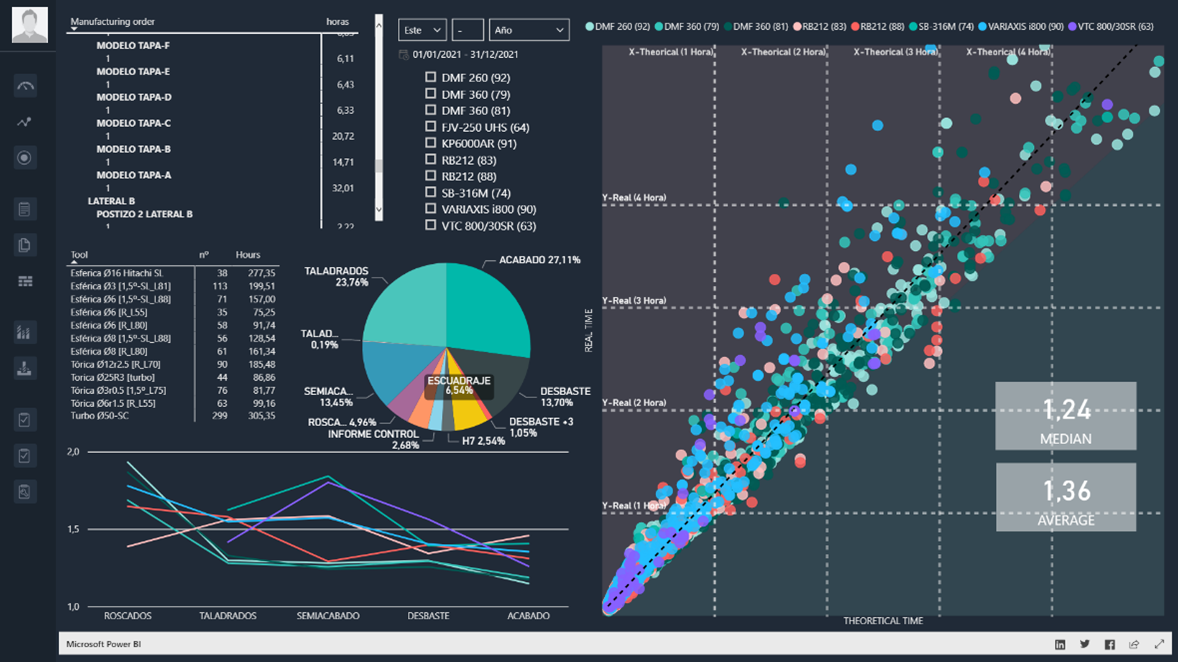The height and width of the screenshot is (662, 1178).
Task: Open the download tray page in sidebar
Action: (x=25, y=368)
